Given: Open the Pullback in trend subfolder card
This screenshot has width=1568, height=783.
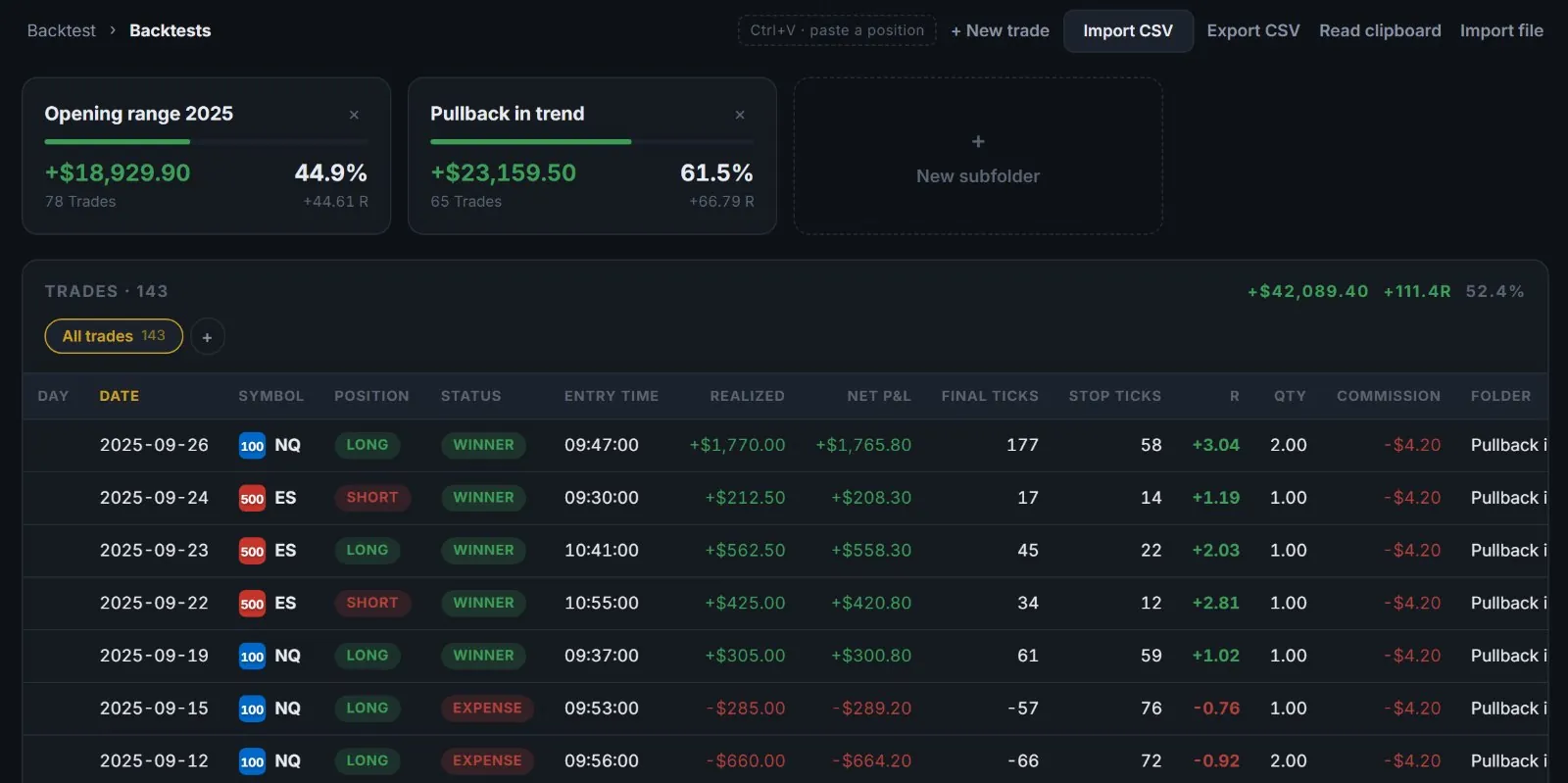Looking at the screenshot, I should (x=592, y=157).
